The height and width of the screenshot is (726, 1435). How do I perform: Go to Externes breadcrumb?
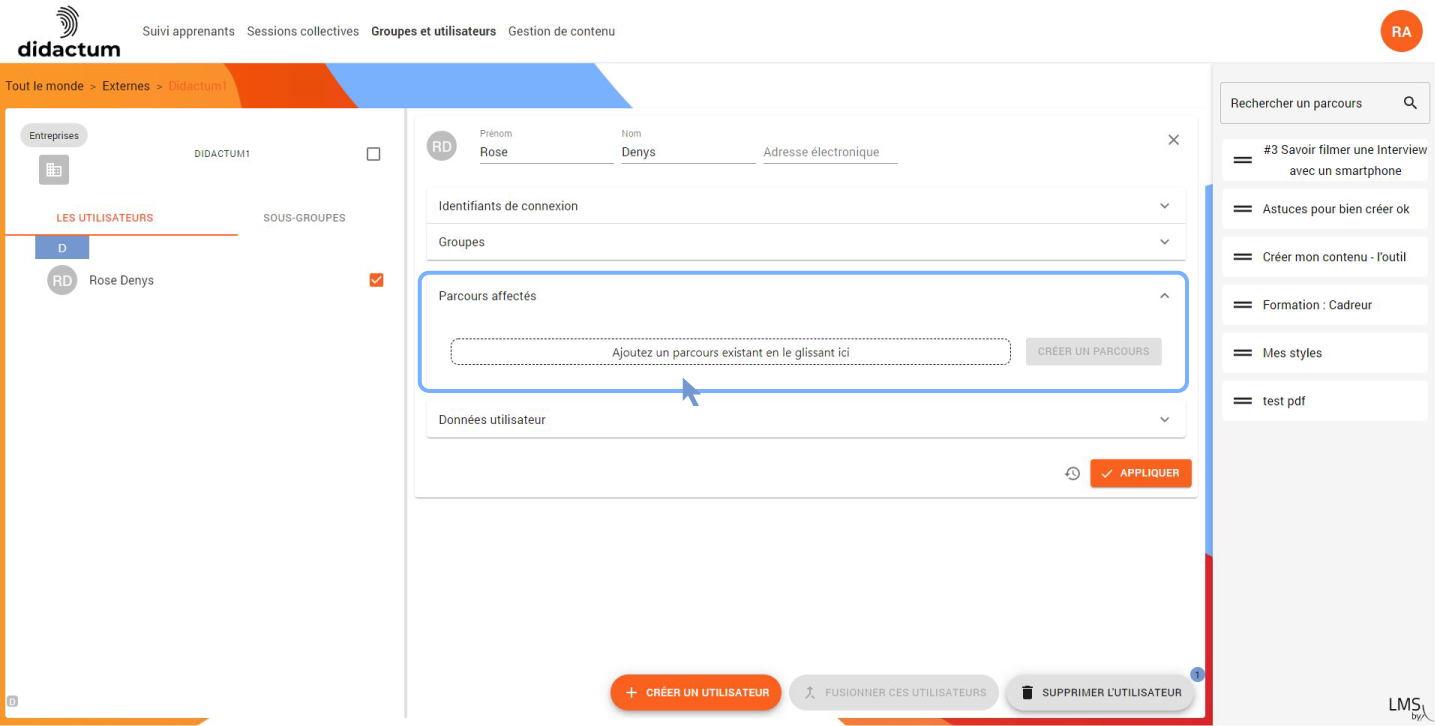point(126,86)
